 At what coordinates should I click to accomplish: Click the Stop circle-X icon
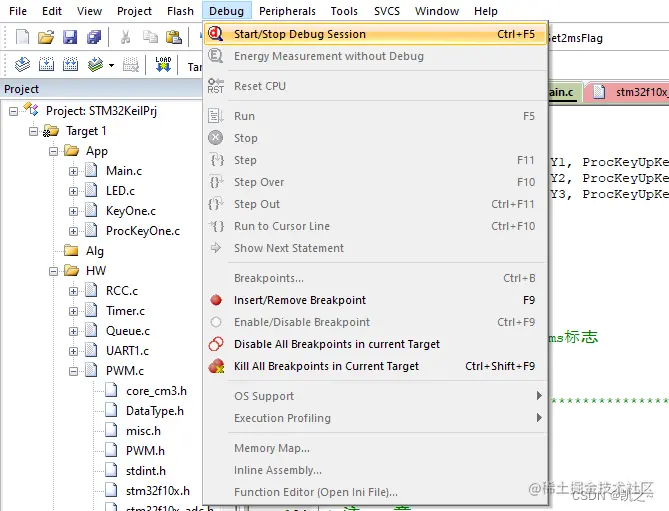coord(216,138)
